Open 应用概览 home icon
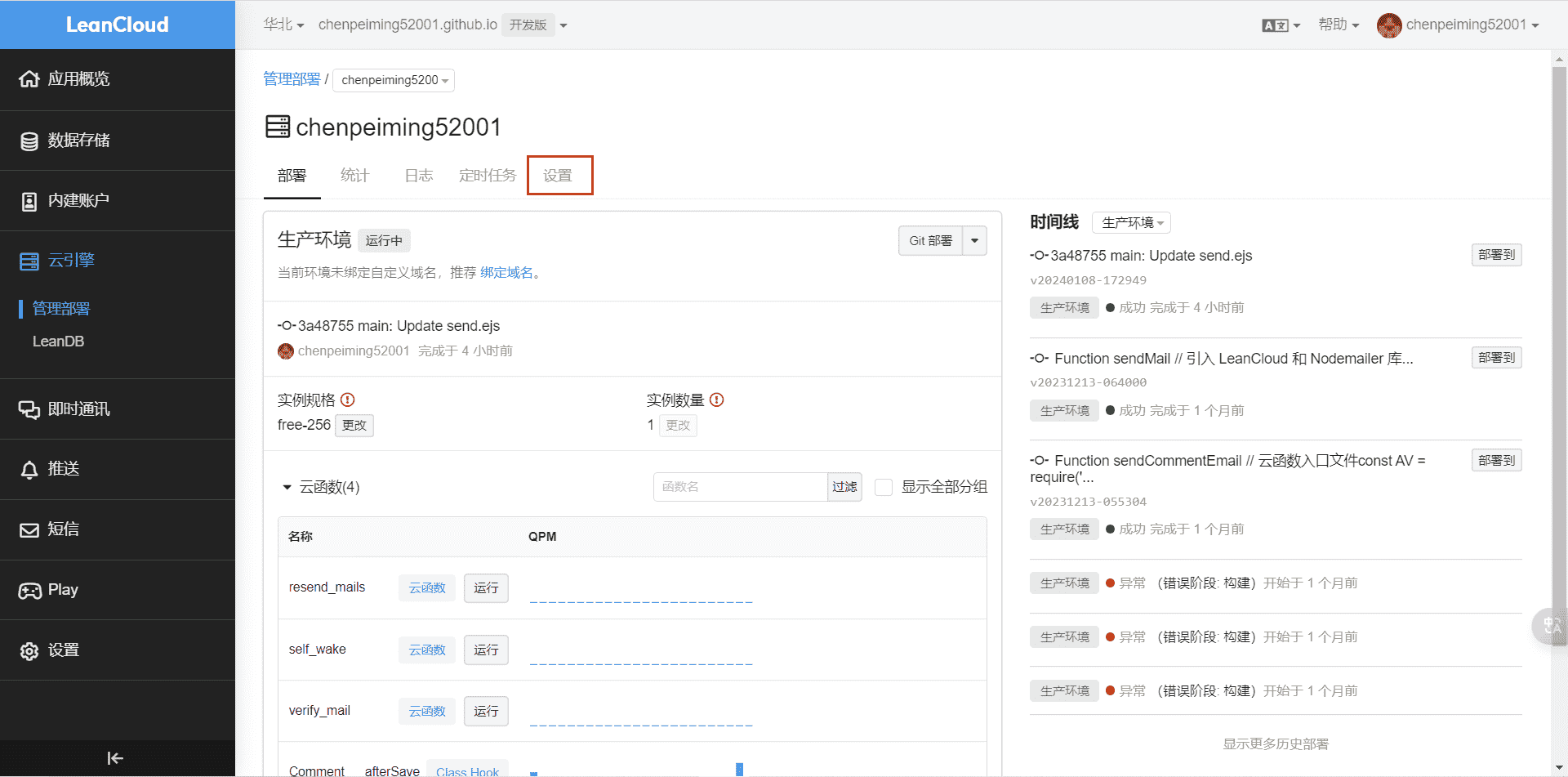This screenshot has height=777, width=1568. point(29,79)
